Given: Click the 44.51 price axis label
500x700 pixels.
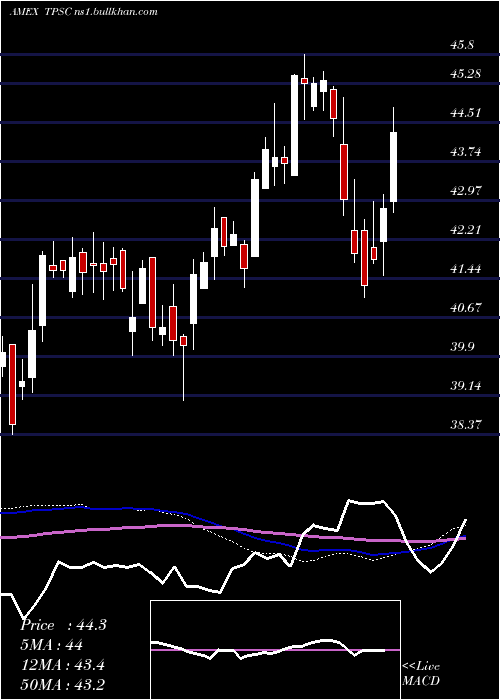Looking at the screenshot, I should tap(466, 112).
